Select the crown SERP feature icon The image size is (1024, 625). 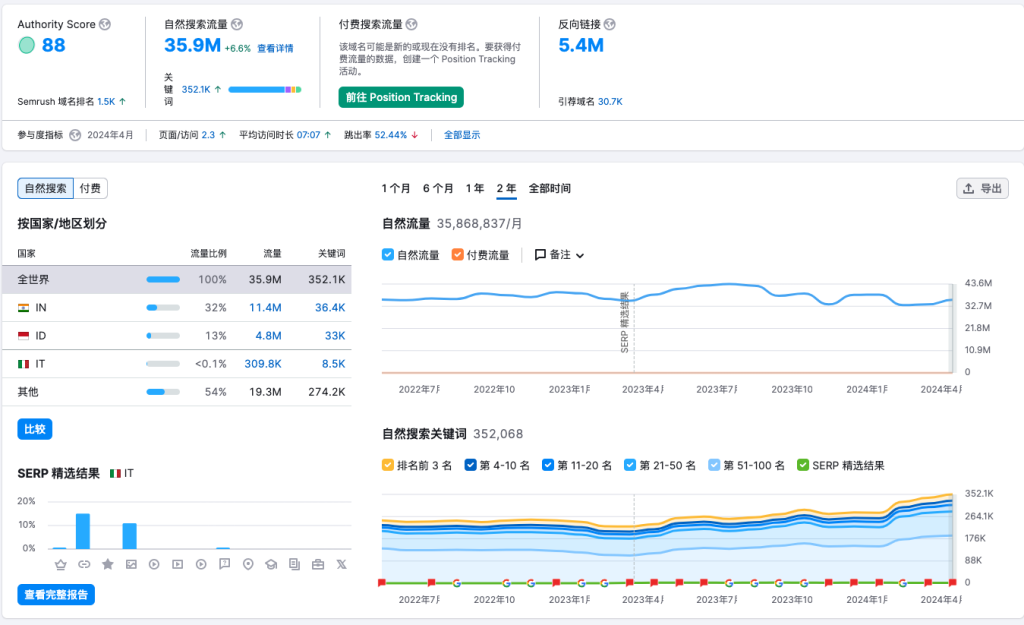(61, 564)
